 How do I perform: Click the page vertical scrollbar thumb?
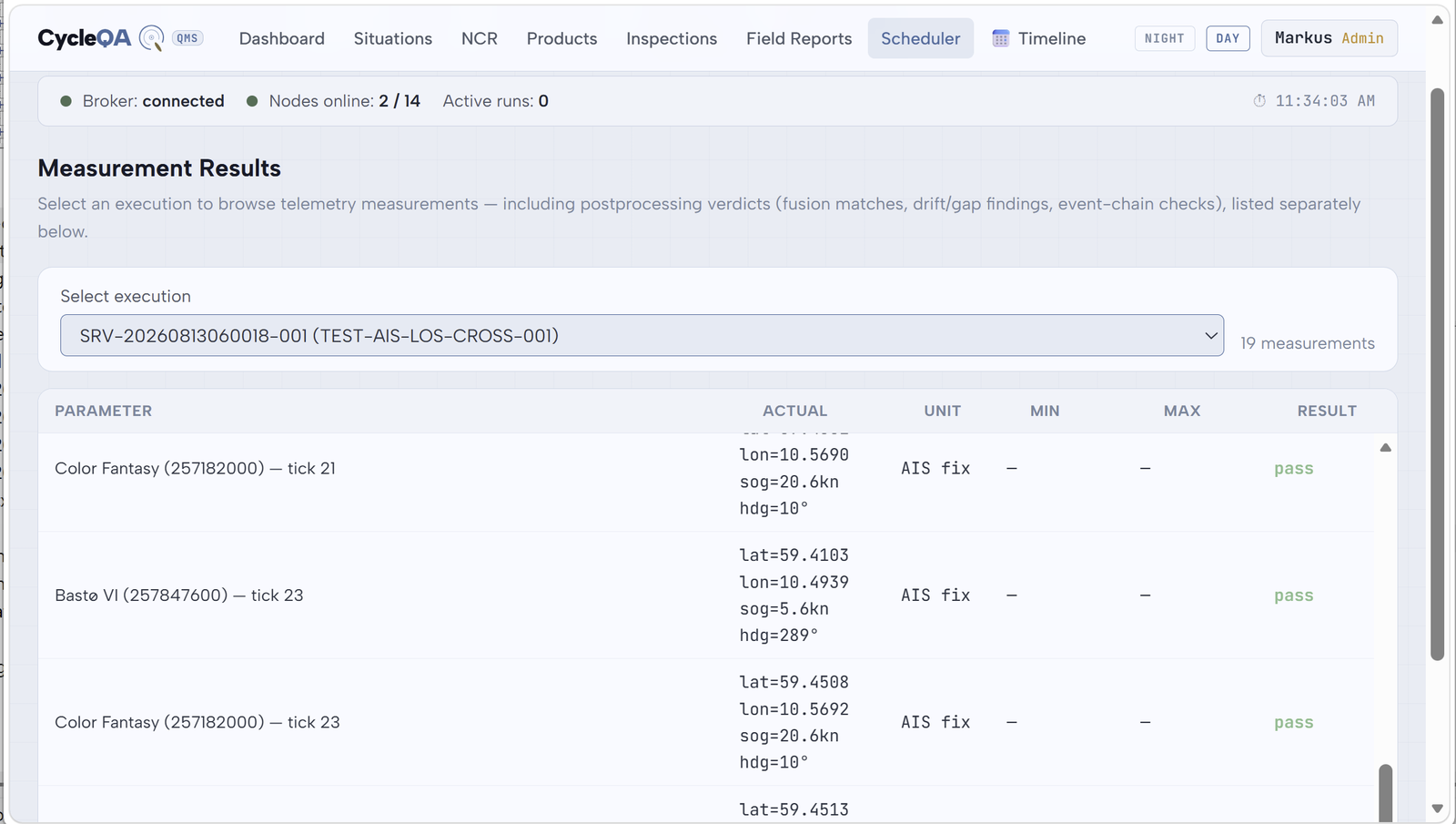tap(1438, 374)
